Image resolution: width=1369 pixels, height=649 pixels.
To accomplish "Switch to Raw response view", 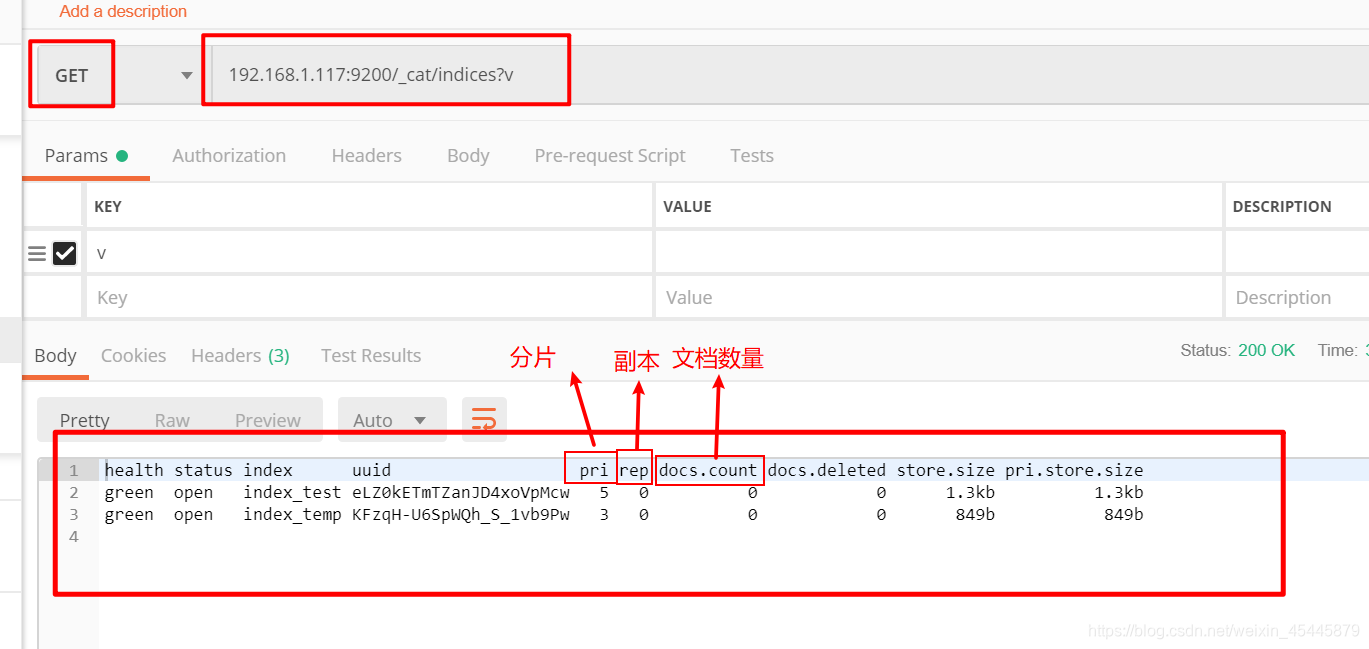I will 172,420.
